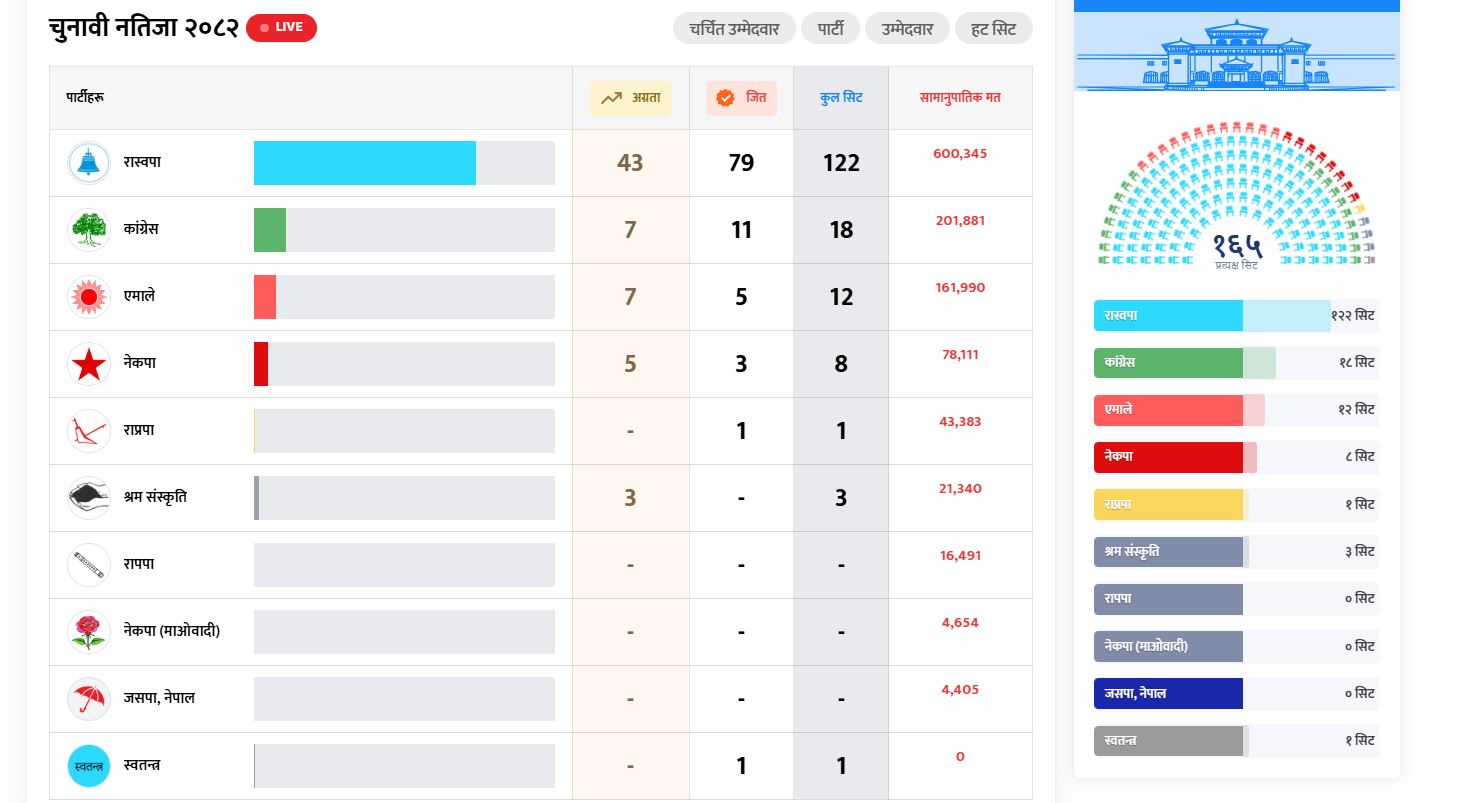Click the जित win column header
Viewport: 1462px width, 803px height.
[741, 98]
